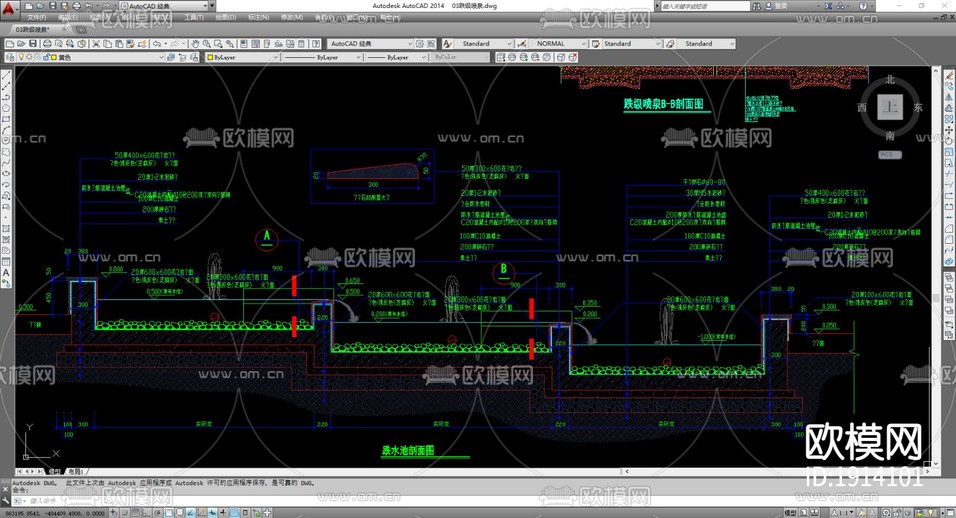Open Layer Properties Manager icon

pos(10,57)
